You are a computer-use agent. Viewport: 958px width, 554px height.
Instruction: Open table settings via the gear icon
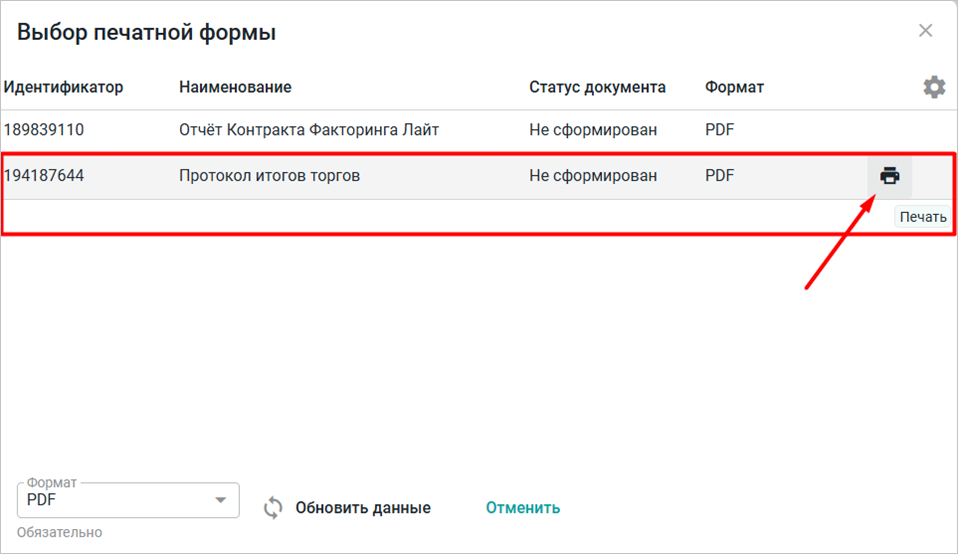[x=934, y=87]
